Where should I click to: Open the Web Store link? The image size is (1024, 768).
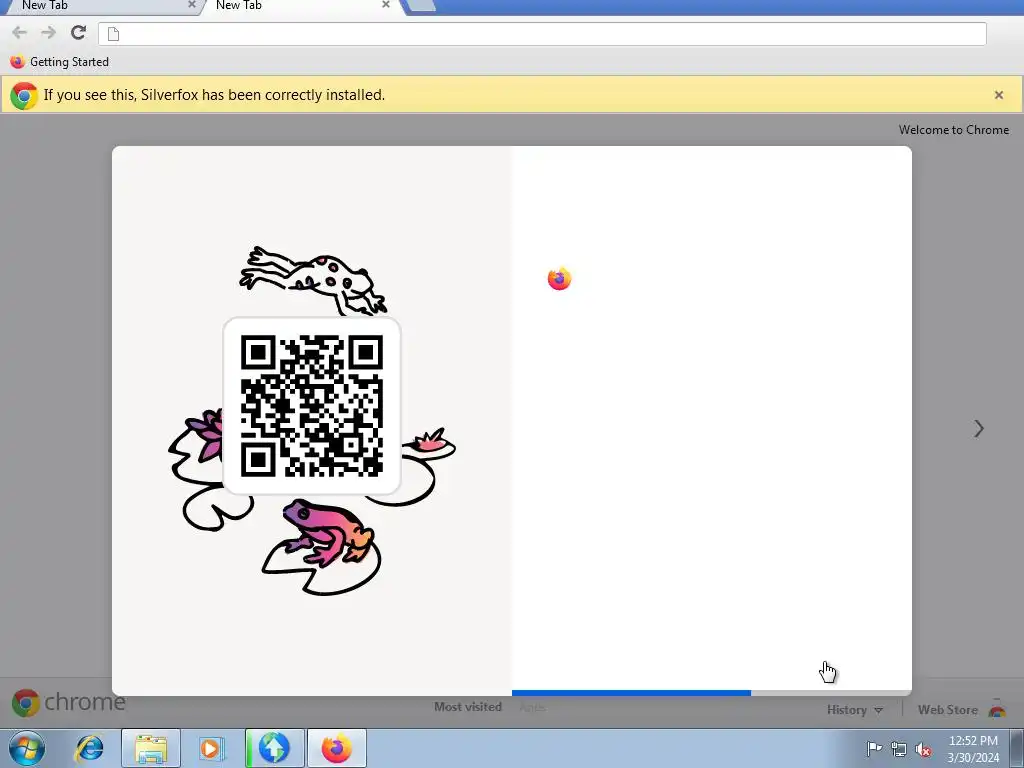(x=948, y=710)
